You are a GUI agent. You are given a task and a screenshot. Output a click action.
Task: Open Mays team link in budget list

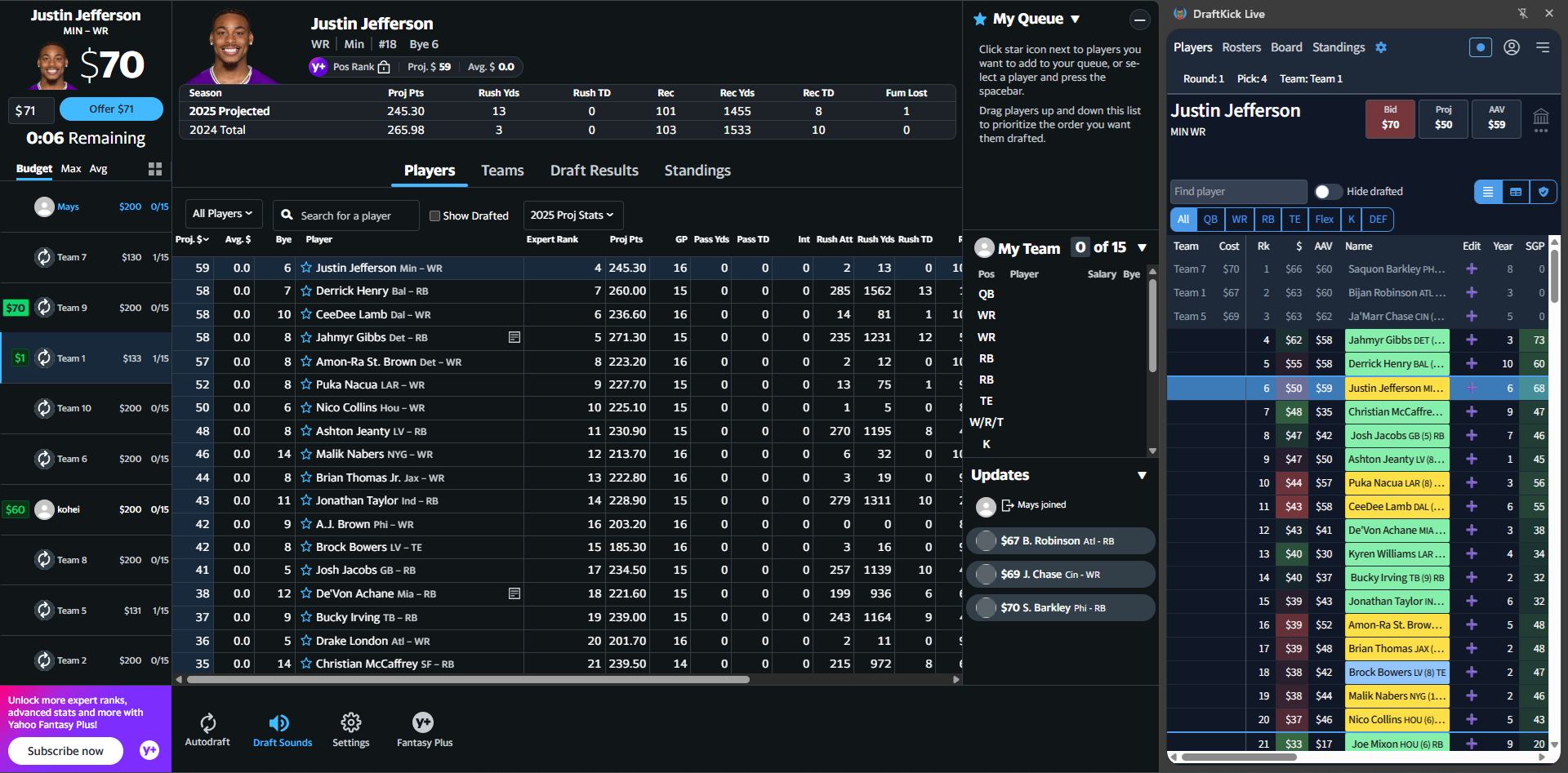(x=68, y=207)
